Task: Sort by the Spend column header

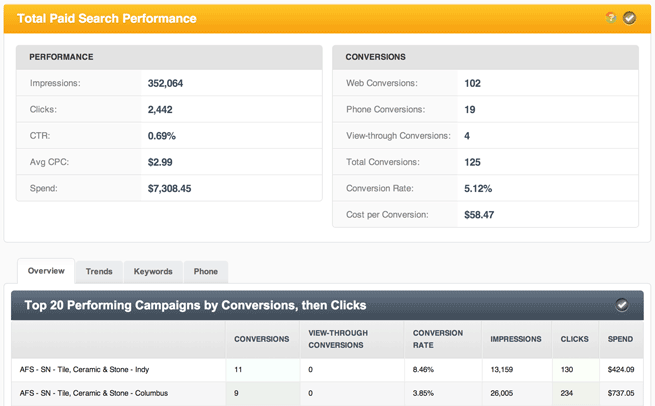Action: [x=620, y=339]
